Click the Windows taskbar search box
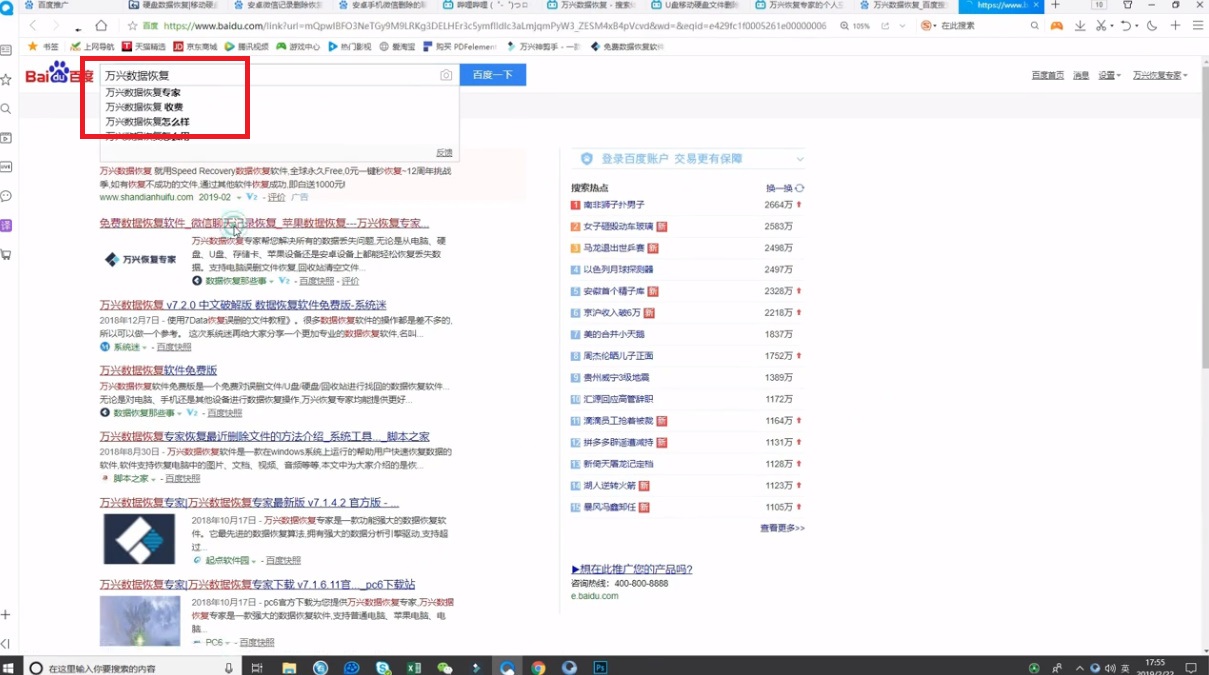This screenshot has width=1209, height=675. [x=130, y=667]
